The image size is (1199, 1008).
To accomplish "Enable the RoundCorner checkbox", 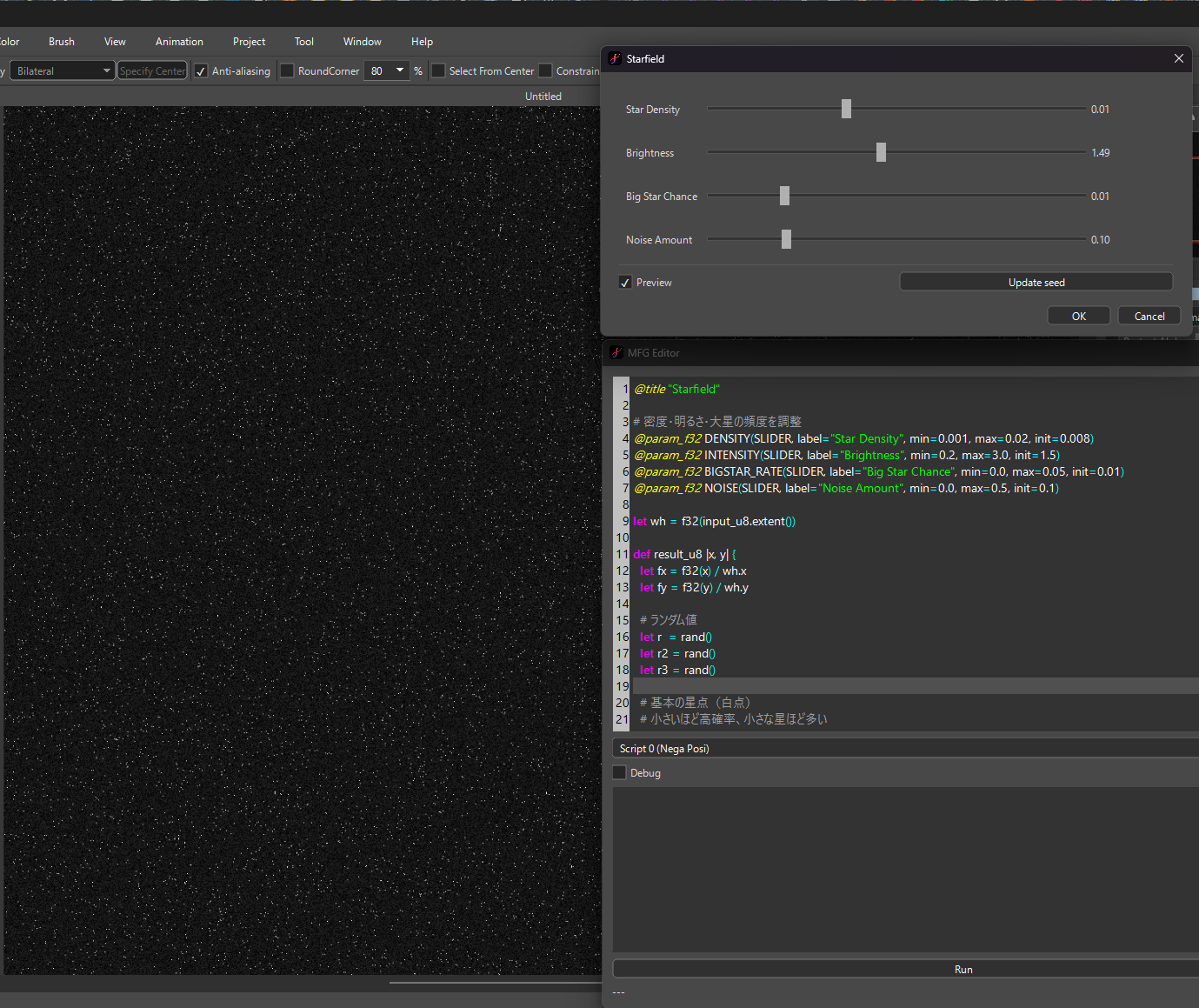I will (x=288, y=71).
